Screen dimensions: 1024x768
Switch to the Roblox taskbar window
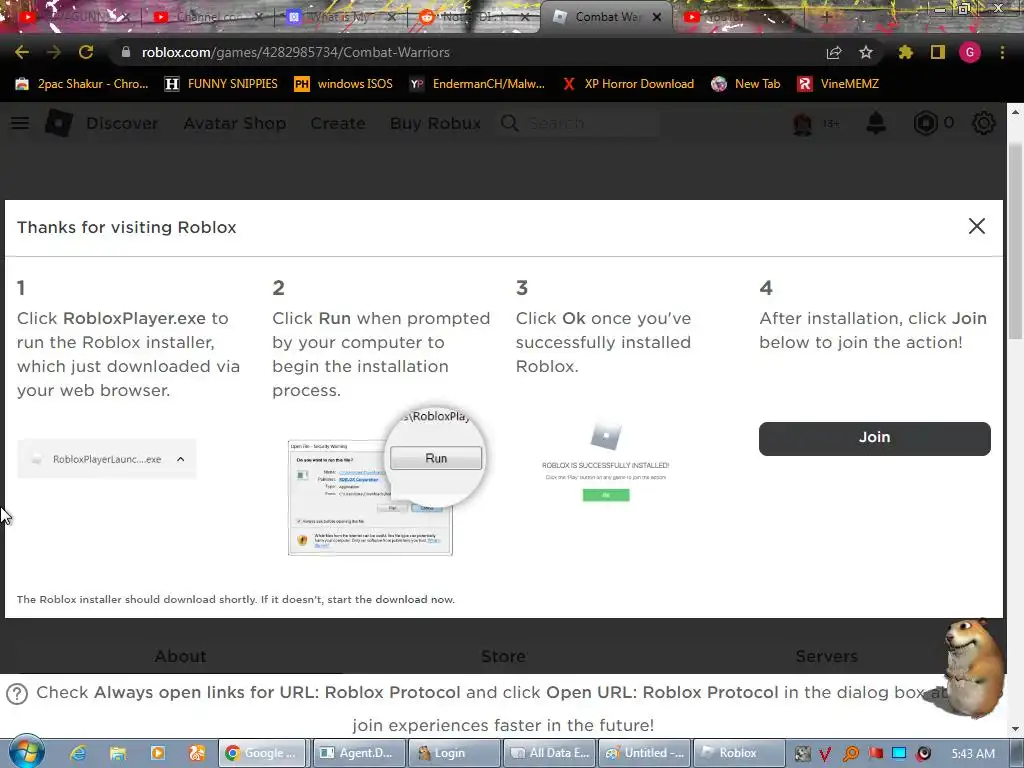click(x=739, y=753)
